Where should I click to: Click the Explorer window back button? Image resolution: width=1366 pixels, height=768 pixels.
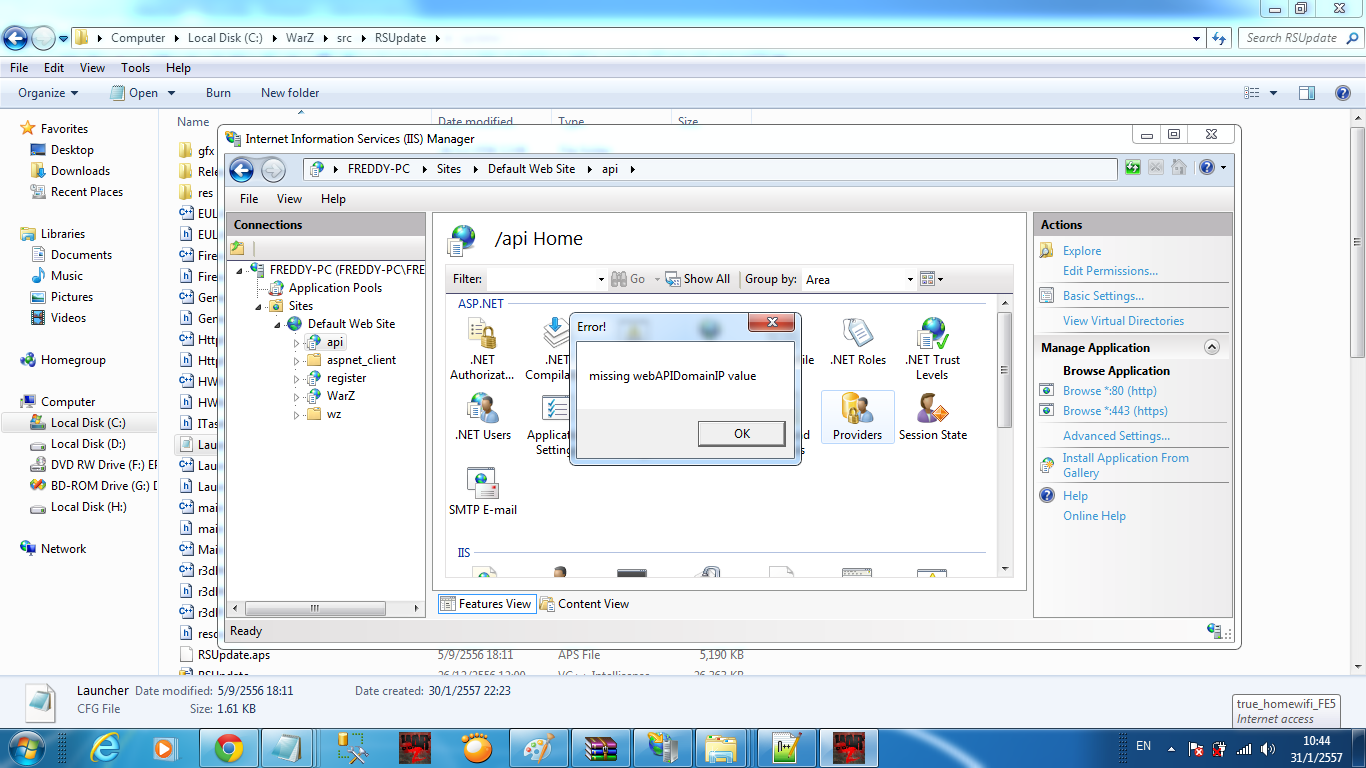point(16,39)
